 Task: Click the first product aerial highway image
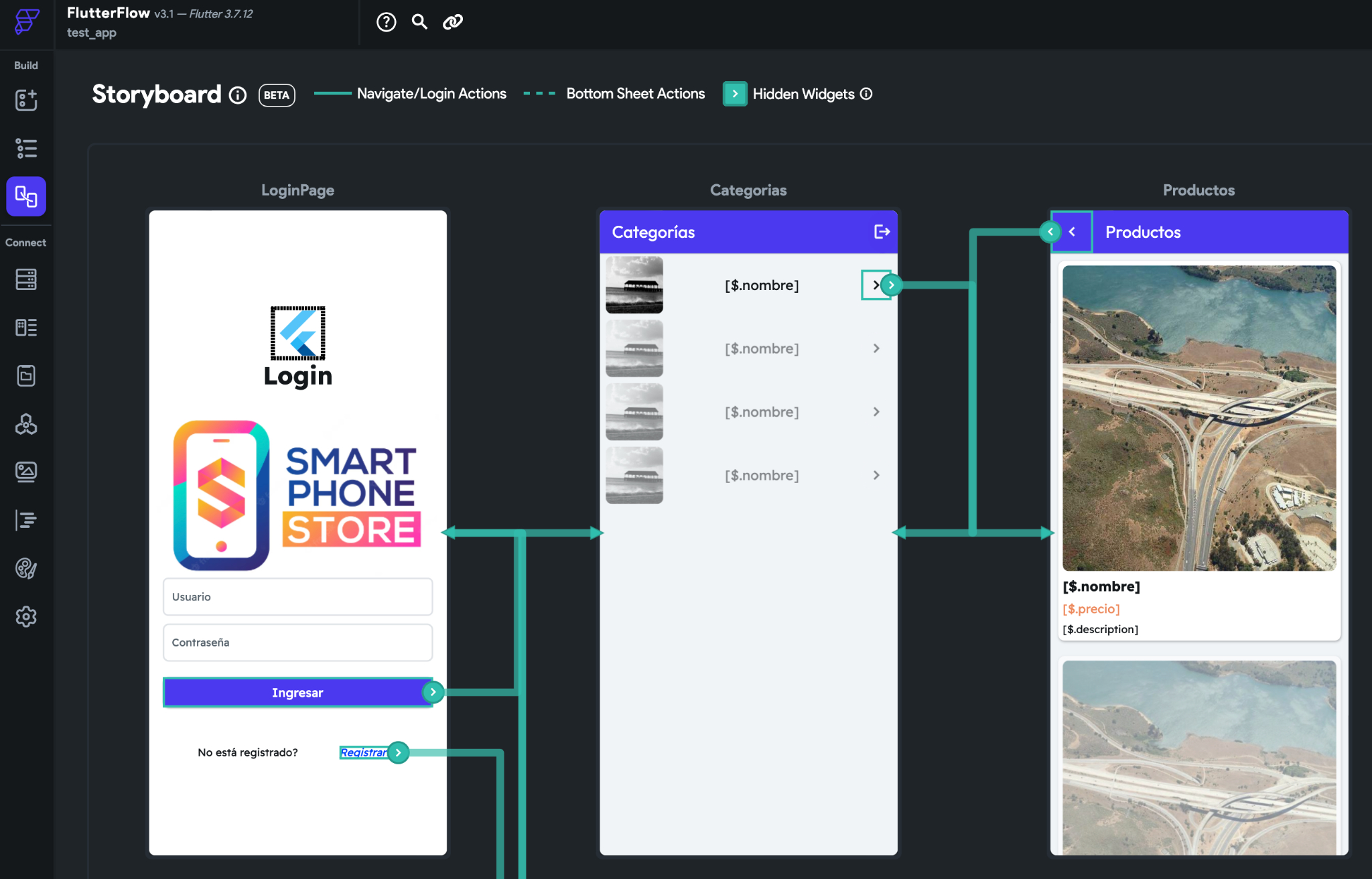(1199, 418)
